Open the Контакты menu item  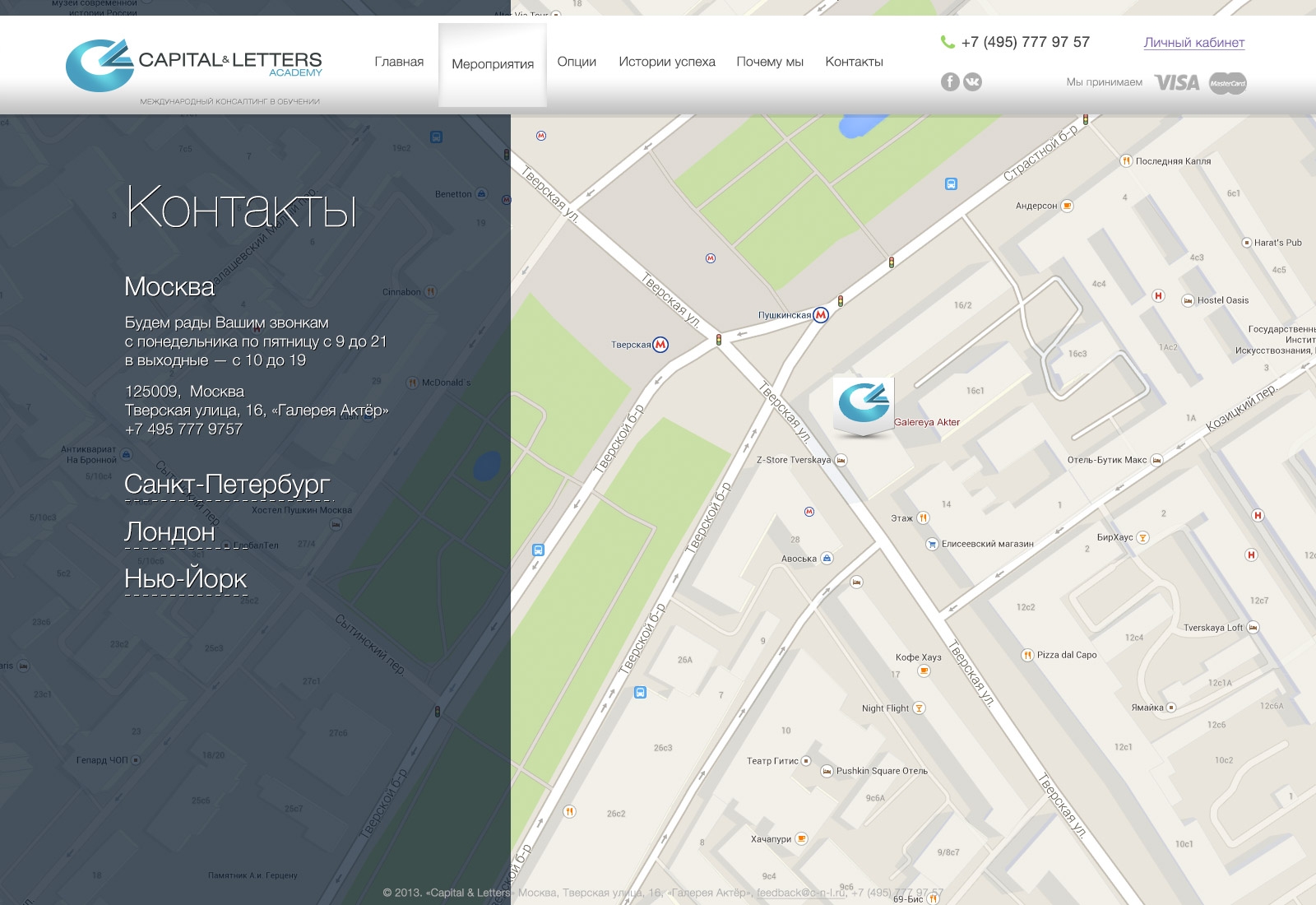pos(854,62)
